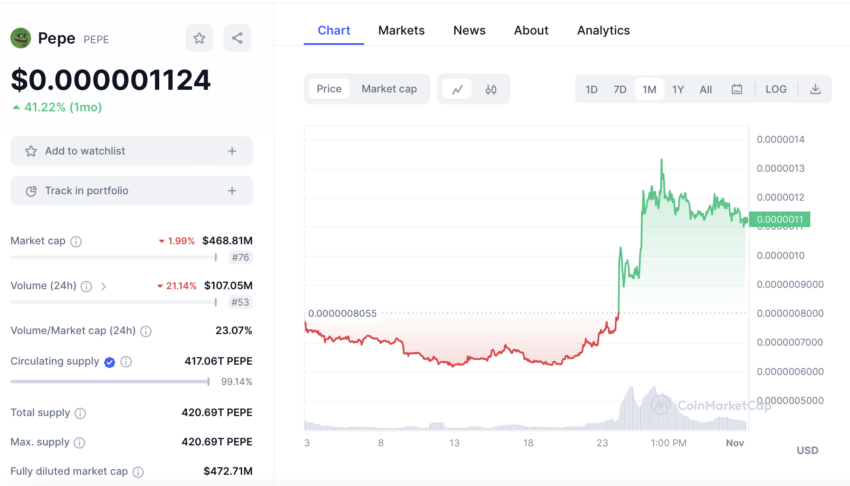Click the star favorite icon beside Pepe

[x=199, y=38]
